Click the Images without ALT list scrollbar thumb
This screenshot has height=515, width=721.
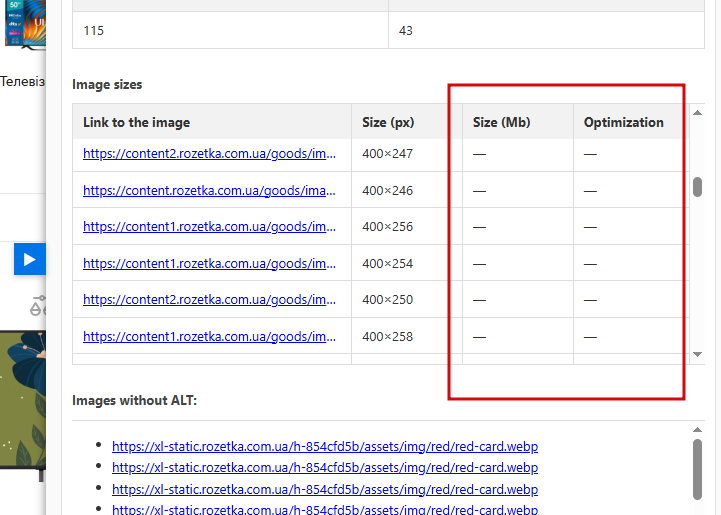point(697,469)
